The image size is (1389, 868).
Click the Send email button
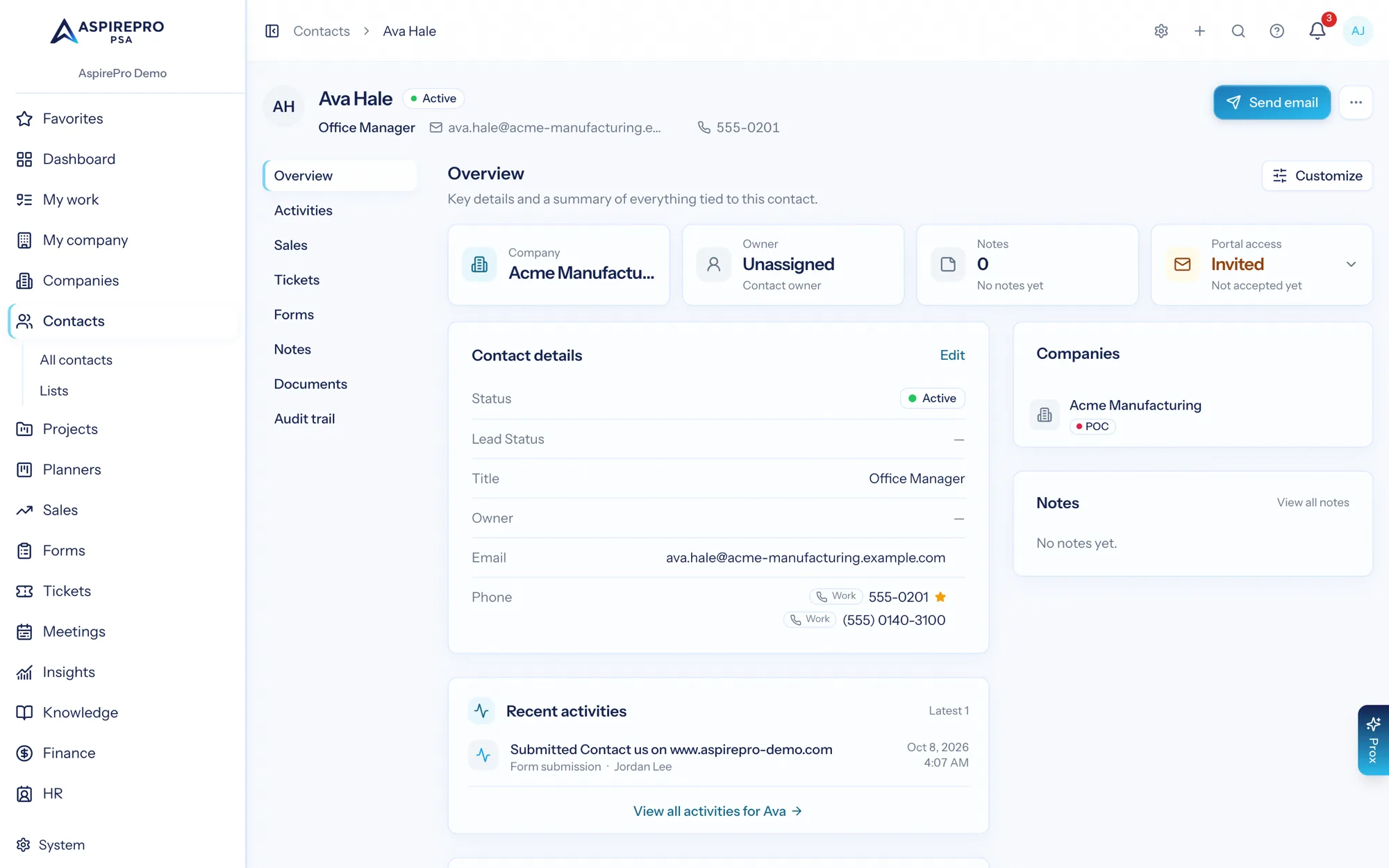[x=1272, y=103]
